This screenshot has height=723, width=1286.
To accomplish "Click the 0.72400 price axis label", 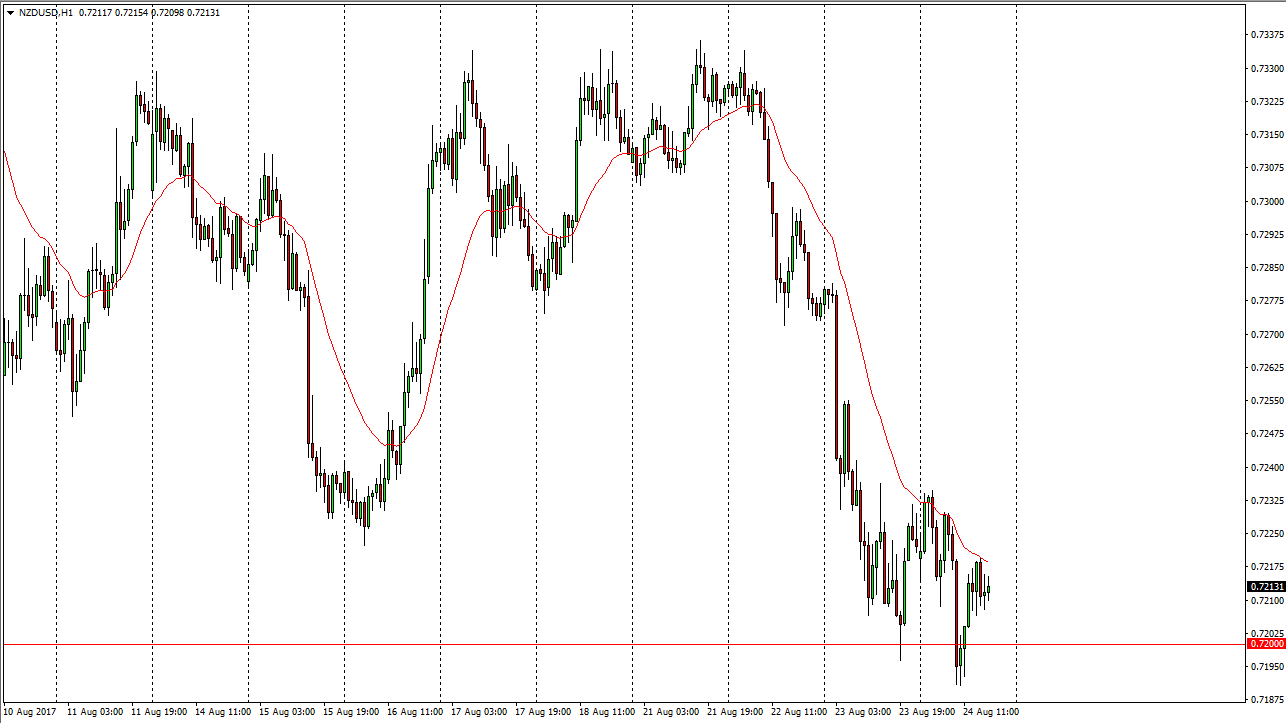I will pos(1265,467).
